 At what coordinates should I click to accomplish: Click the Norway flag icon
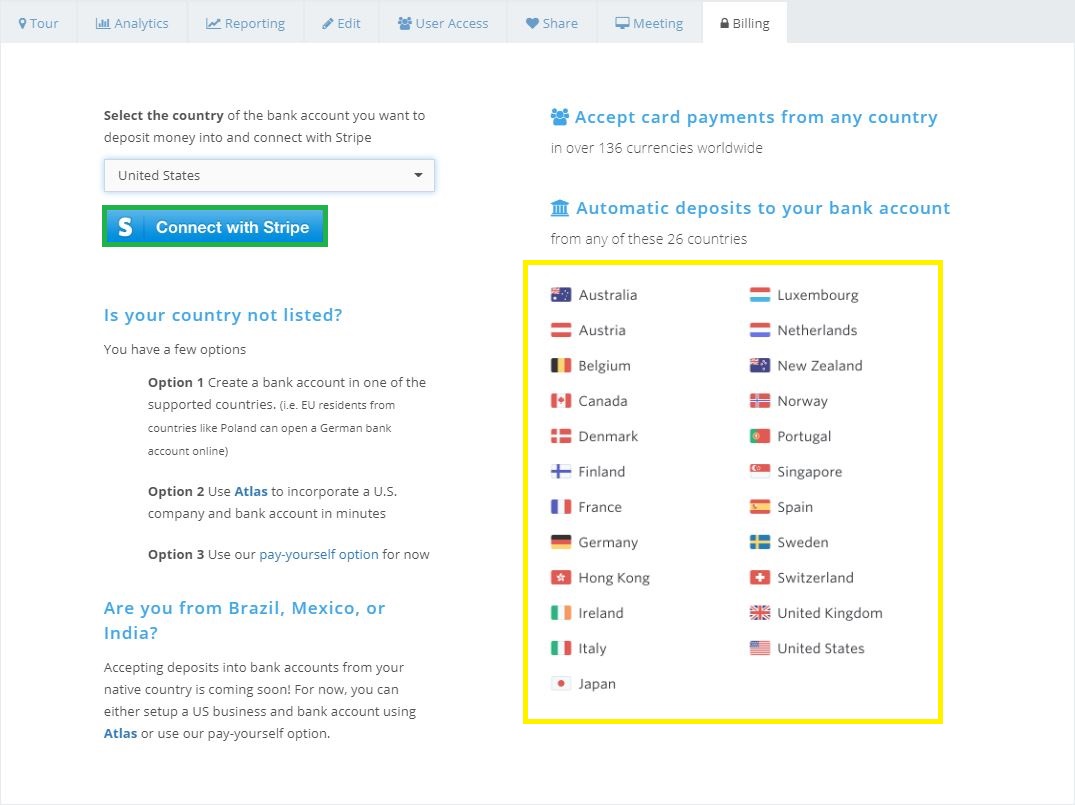[760, 401]
